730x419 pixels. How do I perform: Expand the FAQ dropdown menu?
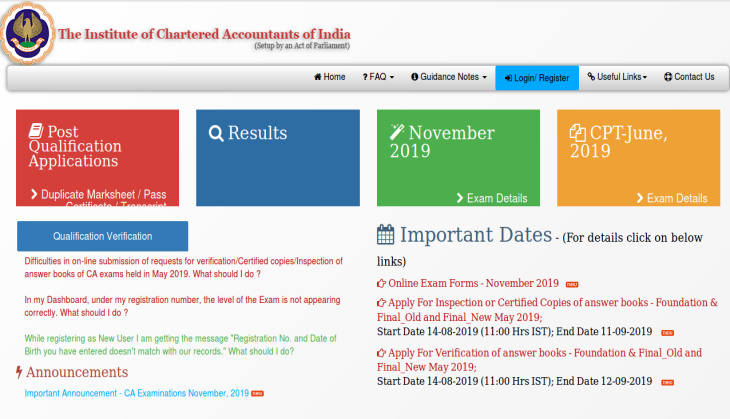379,77
